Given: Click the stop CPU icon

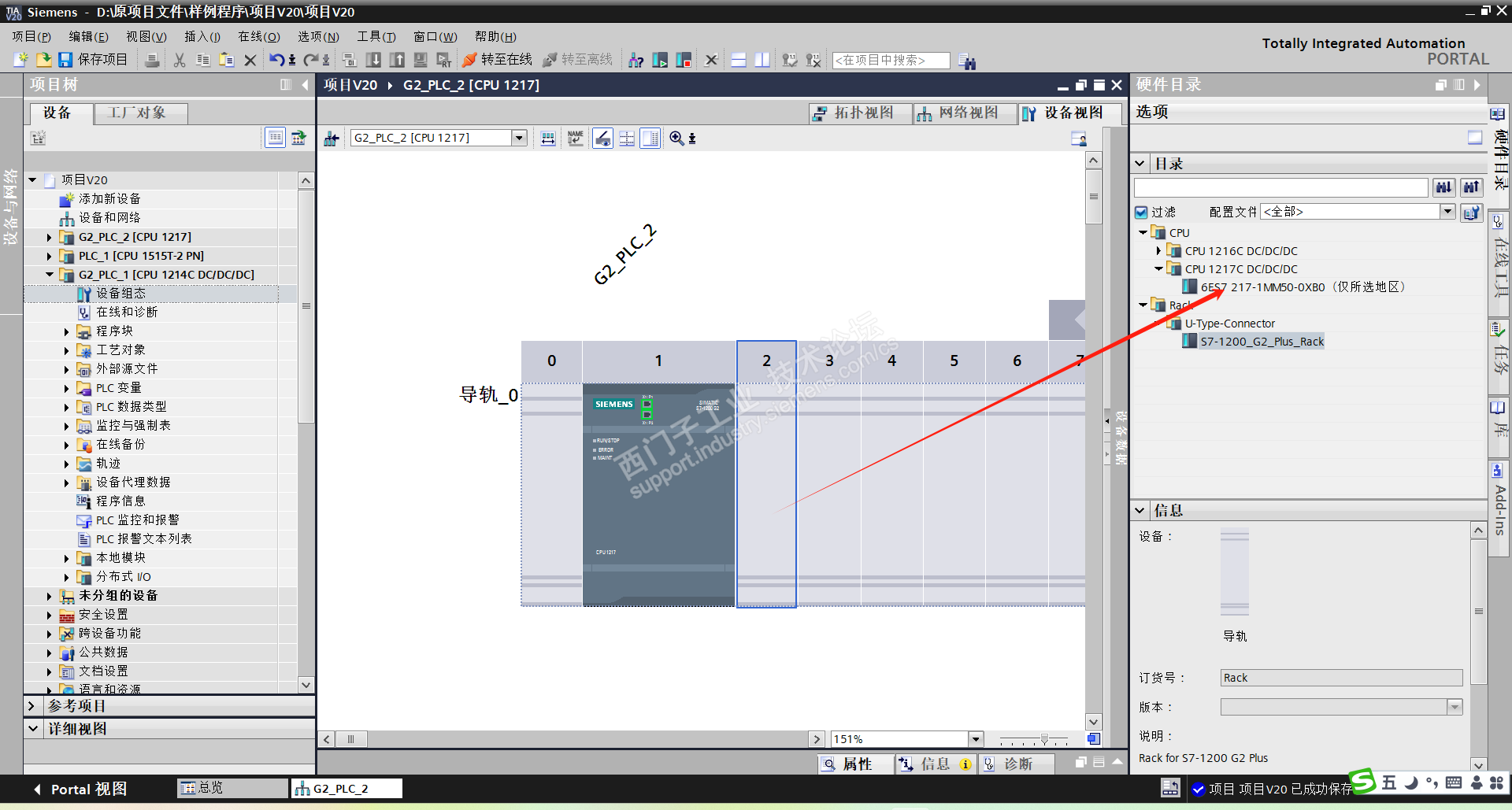Looking at the screenshot, I should [684, 60].
